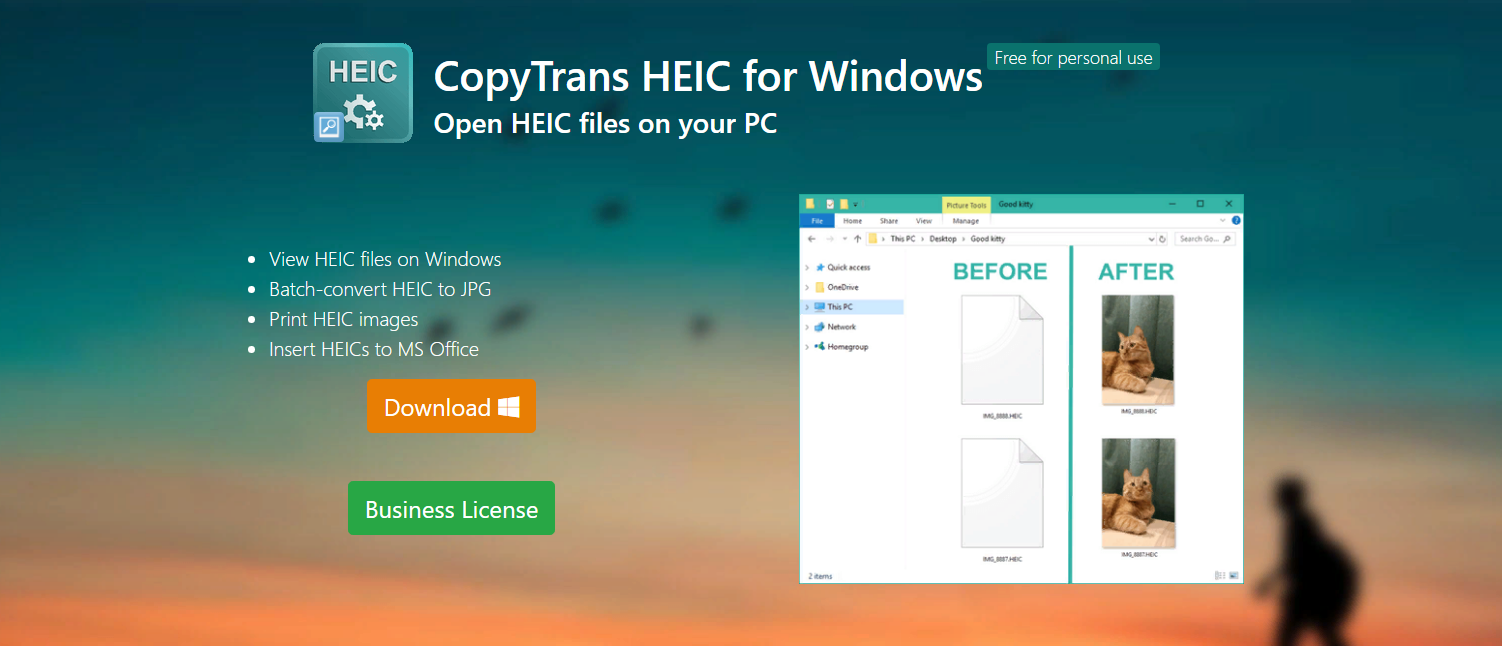Click 'Batch-convert HEIC to JPG' text
Viewport: 1502px width, 646px height.
pos(380,289)
